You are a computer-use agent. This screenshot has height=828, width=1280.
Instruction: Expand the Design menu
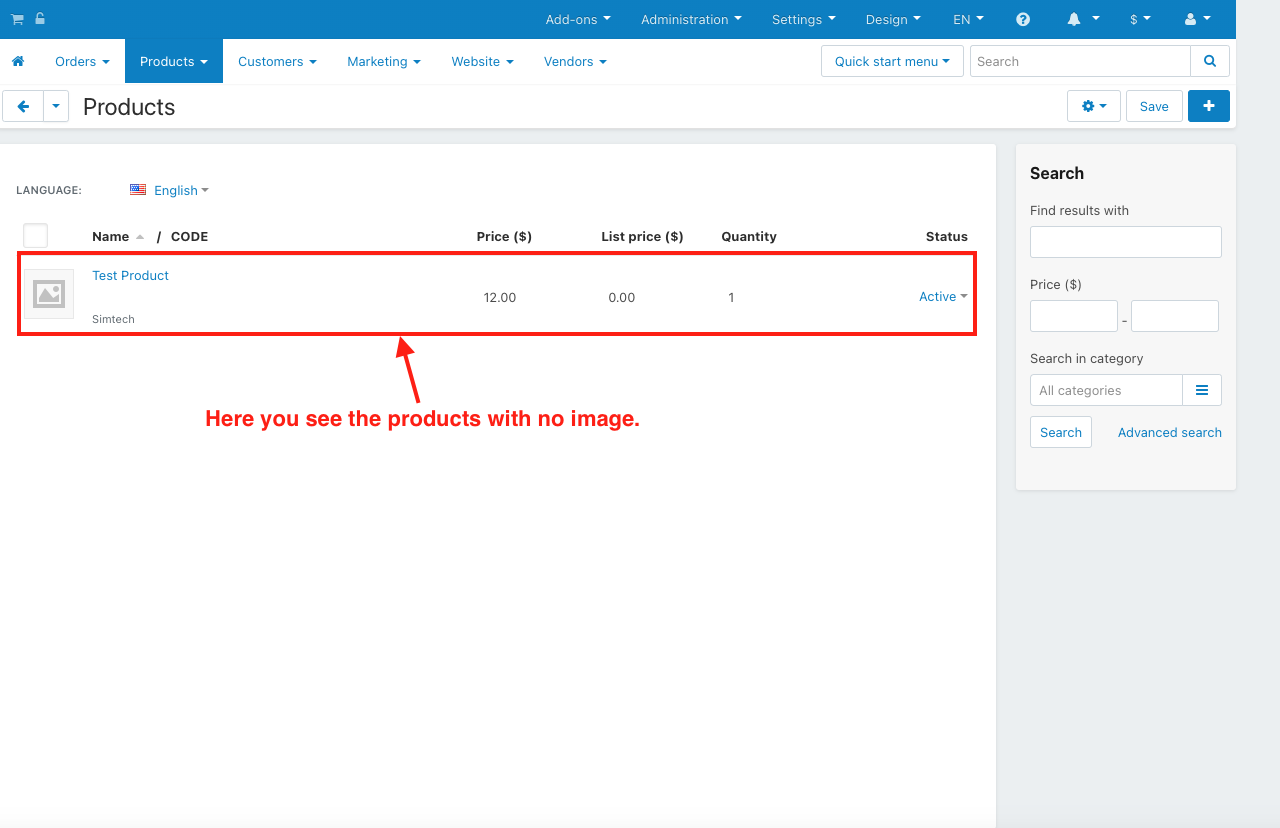[x=894, y=19]
